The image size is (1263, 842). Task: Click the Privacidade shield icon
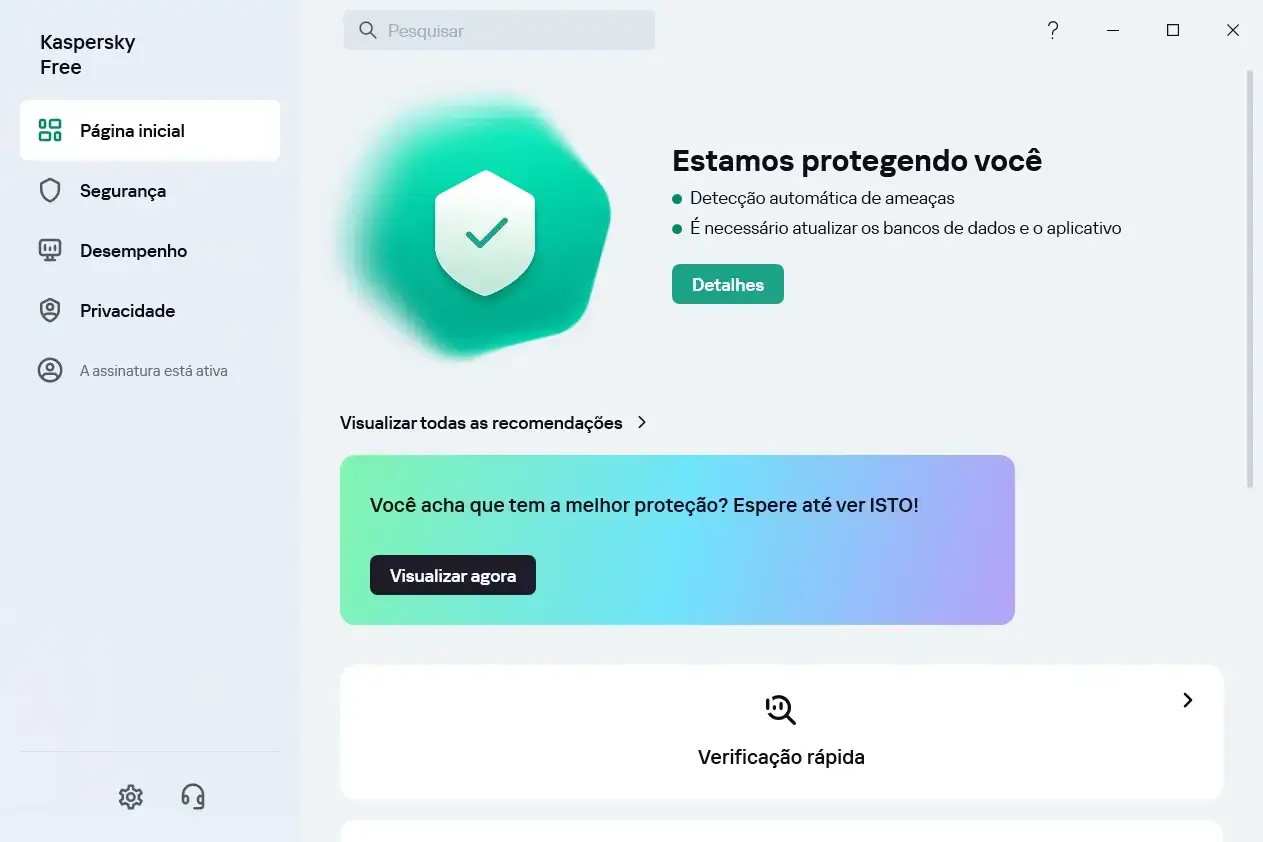click(50, 310)
